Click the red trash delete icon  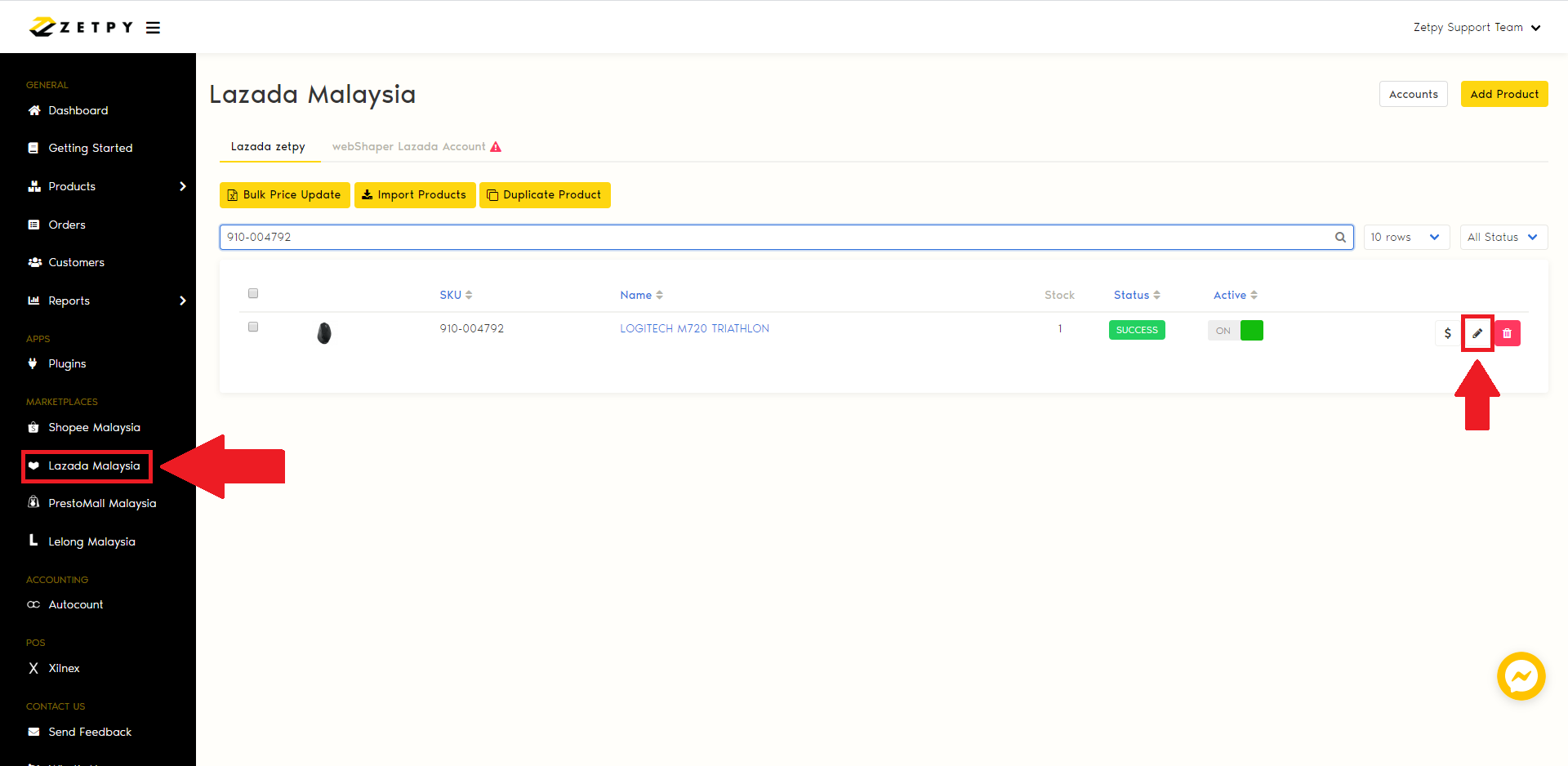point(1508,333)
